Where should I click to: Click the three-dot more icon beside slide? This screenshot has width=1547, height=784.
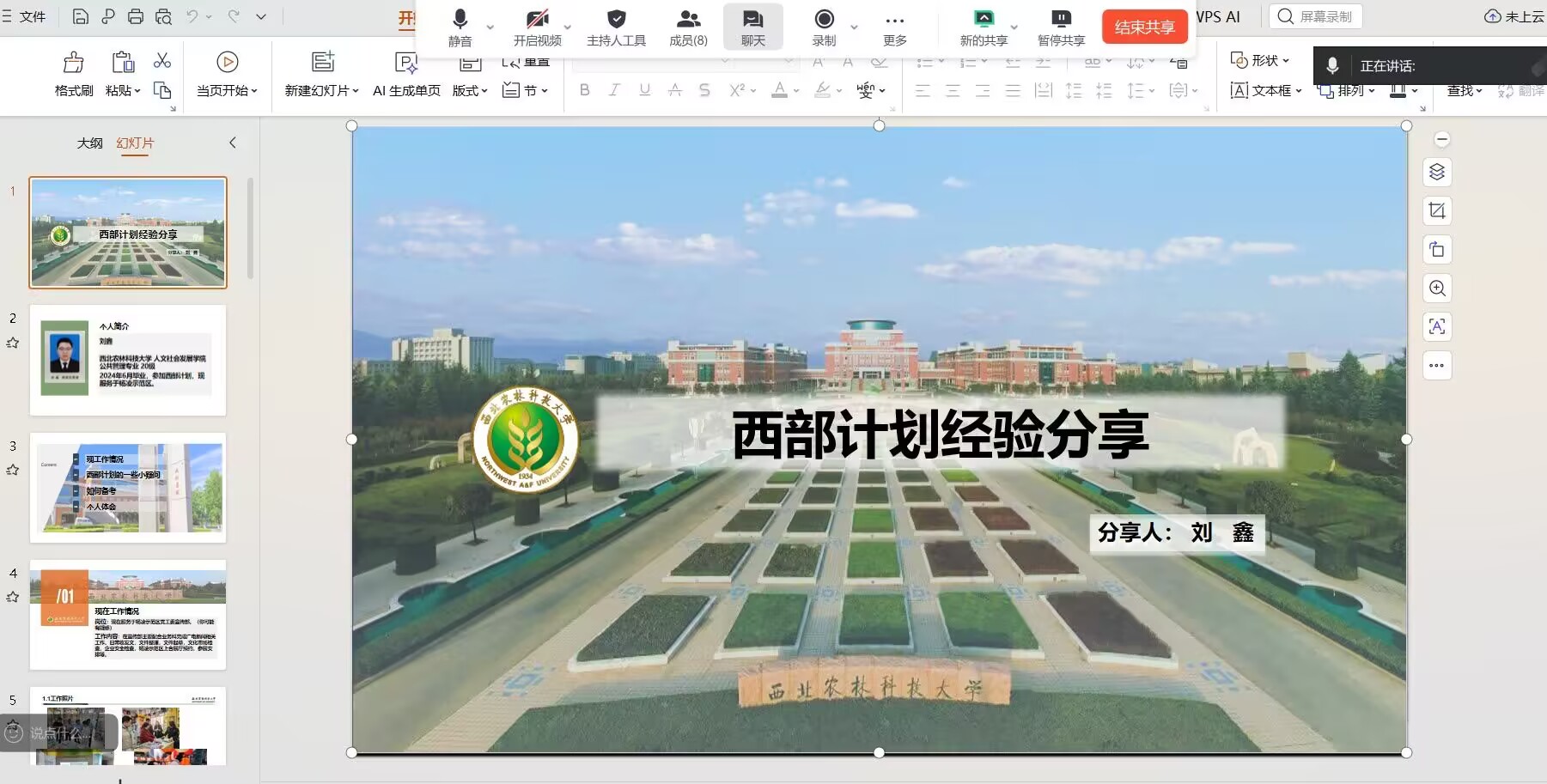1437,365
